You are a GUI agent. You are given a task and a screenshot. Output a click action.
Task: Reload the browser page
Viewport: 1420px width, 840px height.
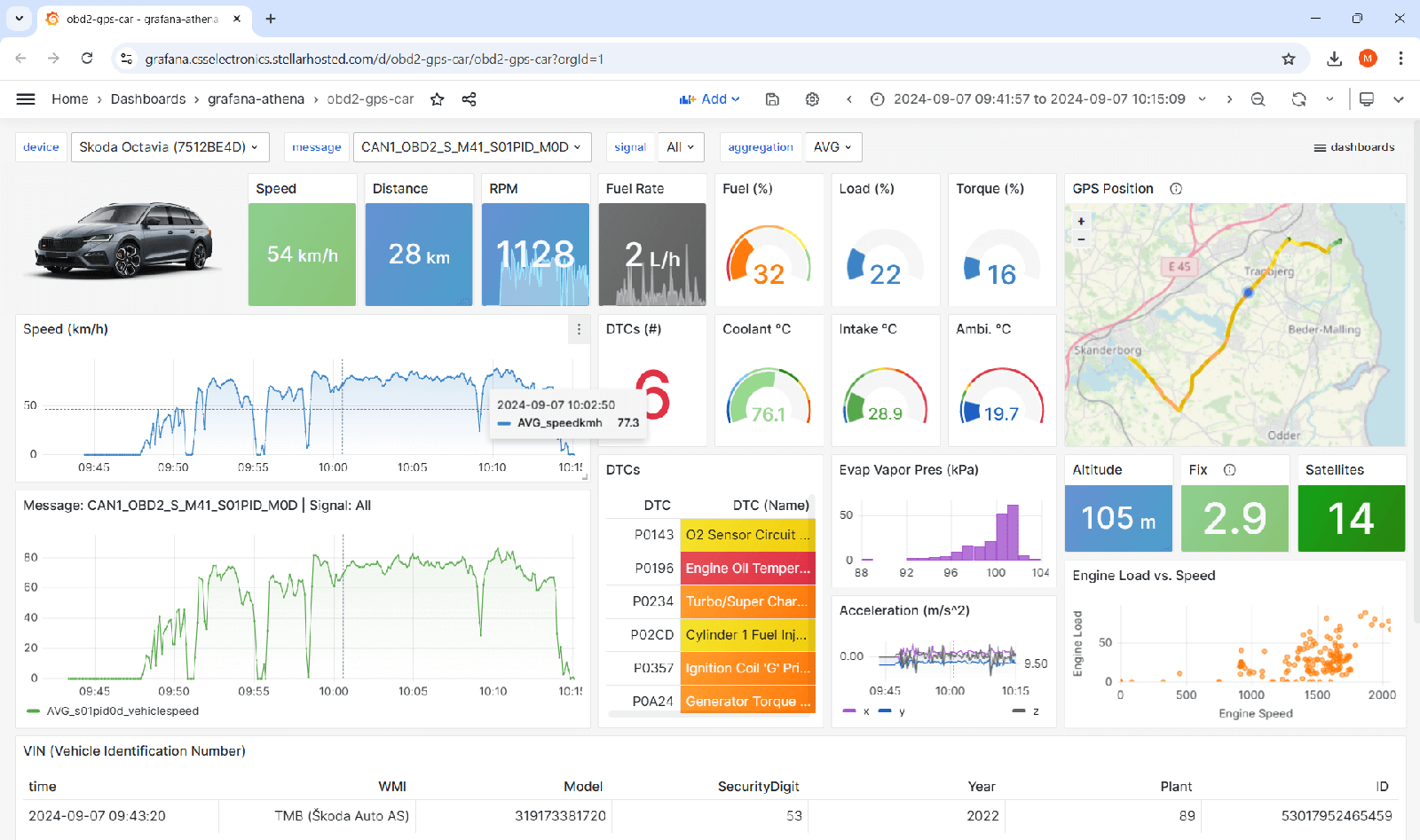87,59
